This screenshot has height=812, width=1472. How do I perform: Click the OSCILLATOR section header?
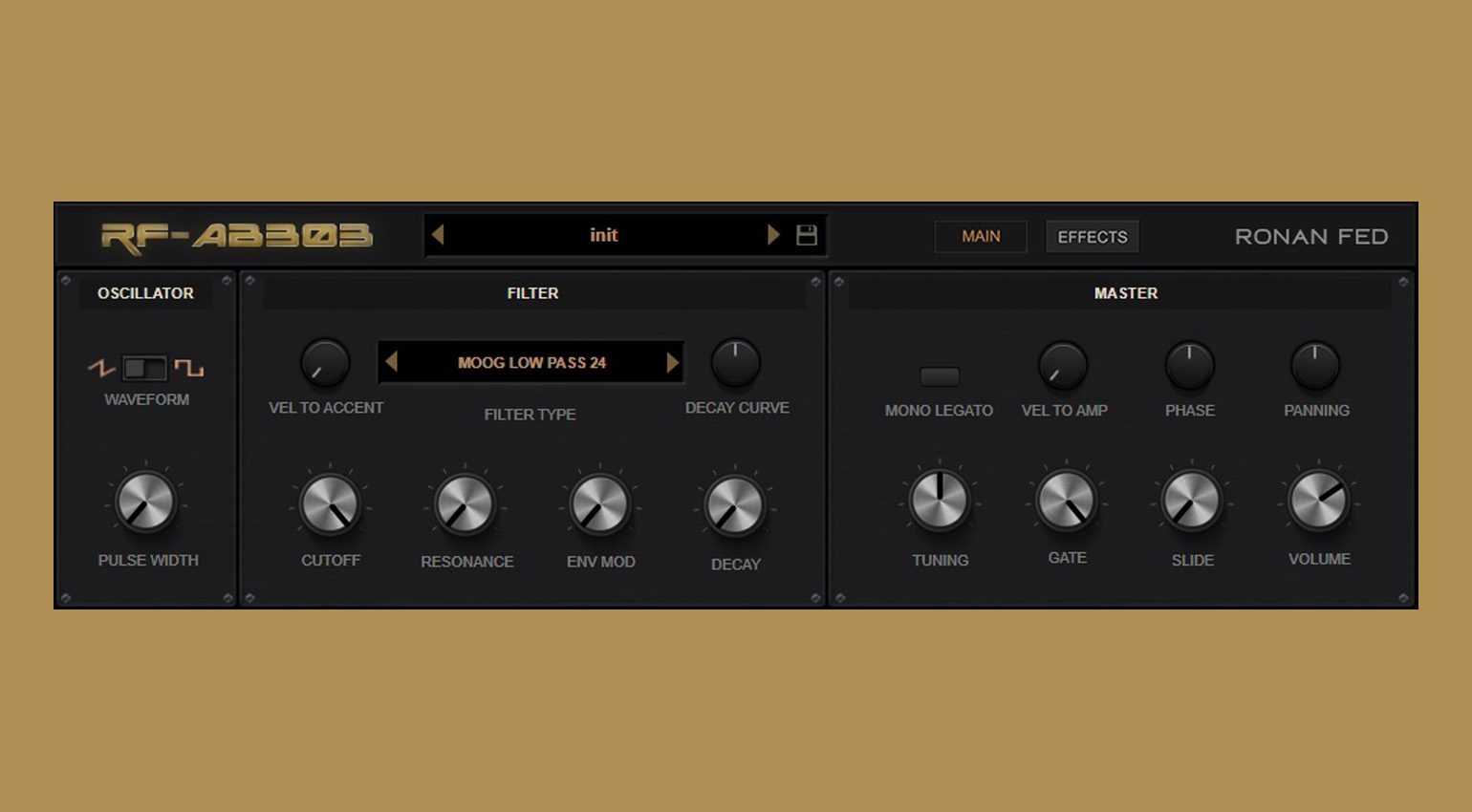145,293
